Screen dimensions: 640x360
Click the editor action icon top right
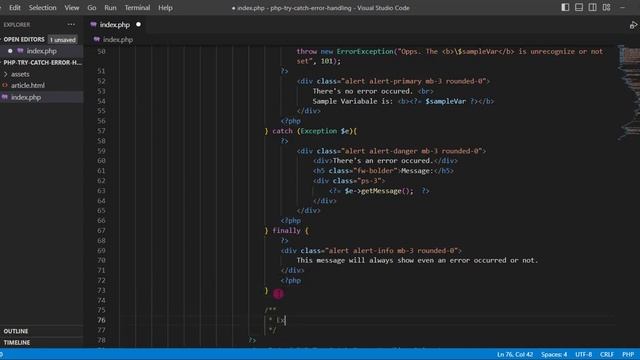pyautogui.click(x=633, y=25)
